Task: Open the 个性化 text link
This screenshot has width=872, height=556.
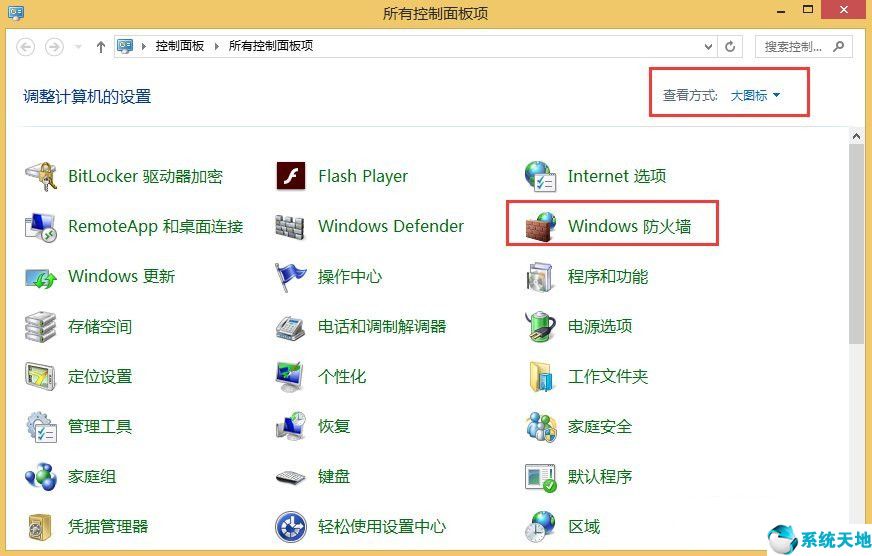Action: tap(342, 376)
